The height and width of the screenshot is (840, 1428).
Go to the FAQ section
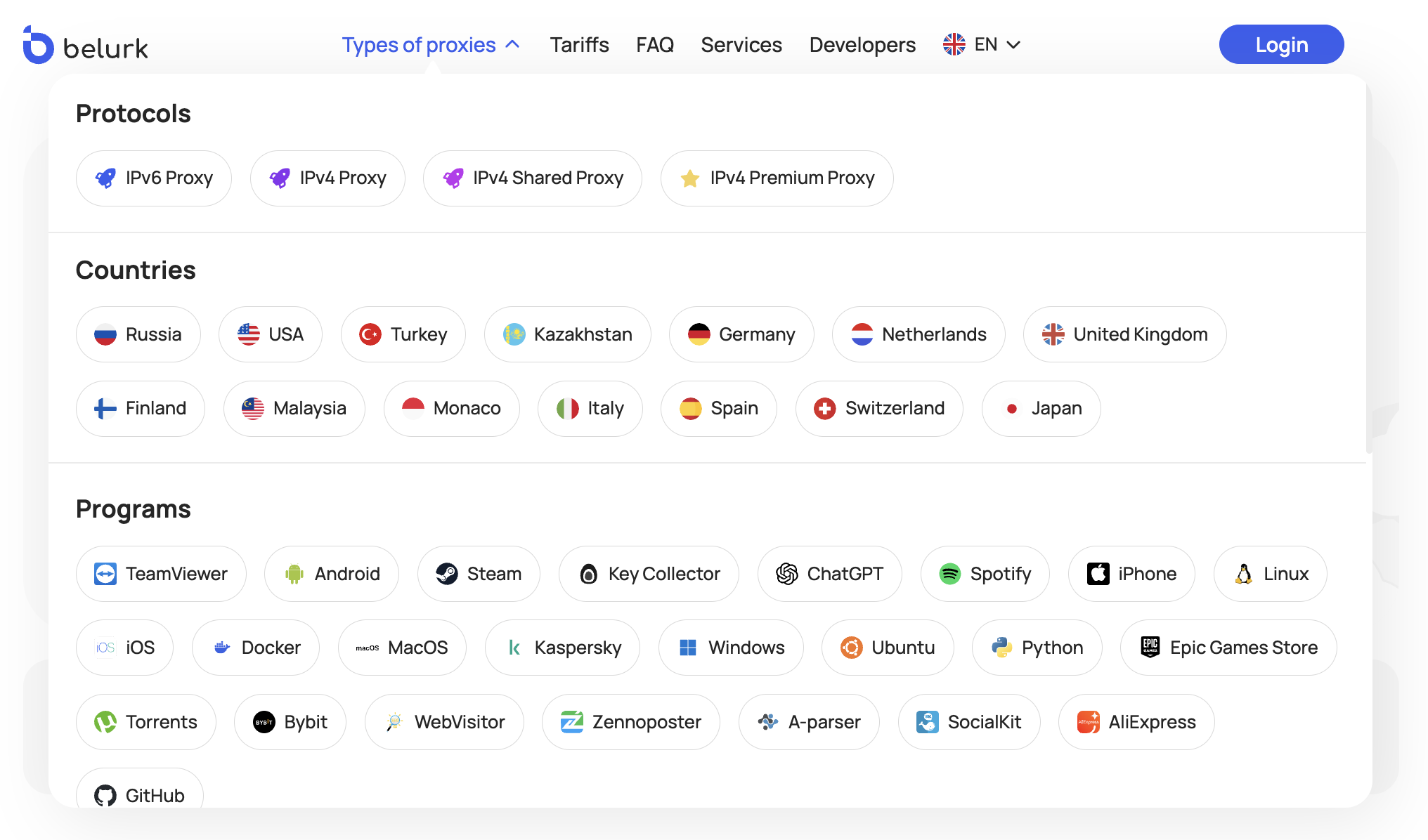coord(655,45)
